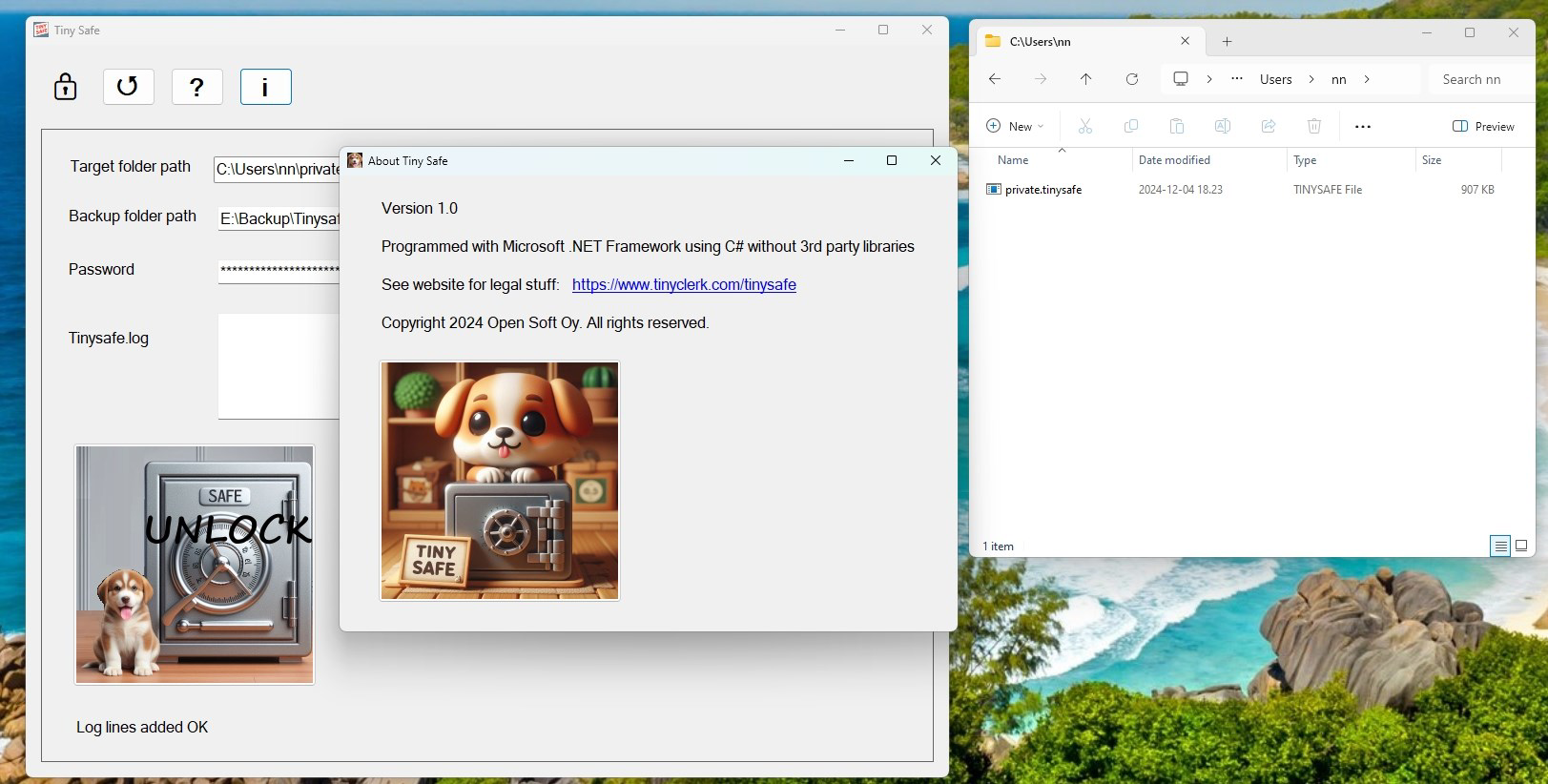Click the Delete trash icon
The image size is (1548, 784).
click(1314, 126)
